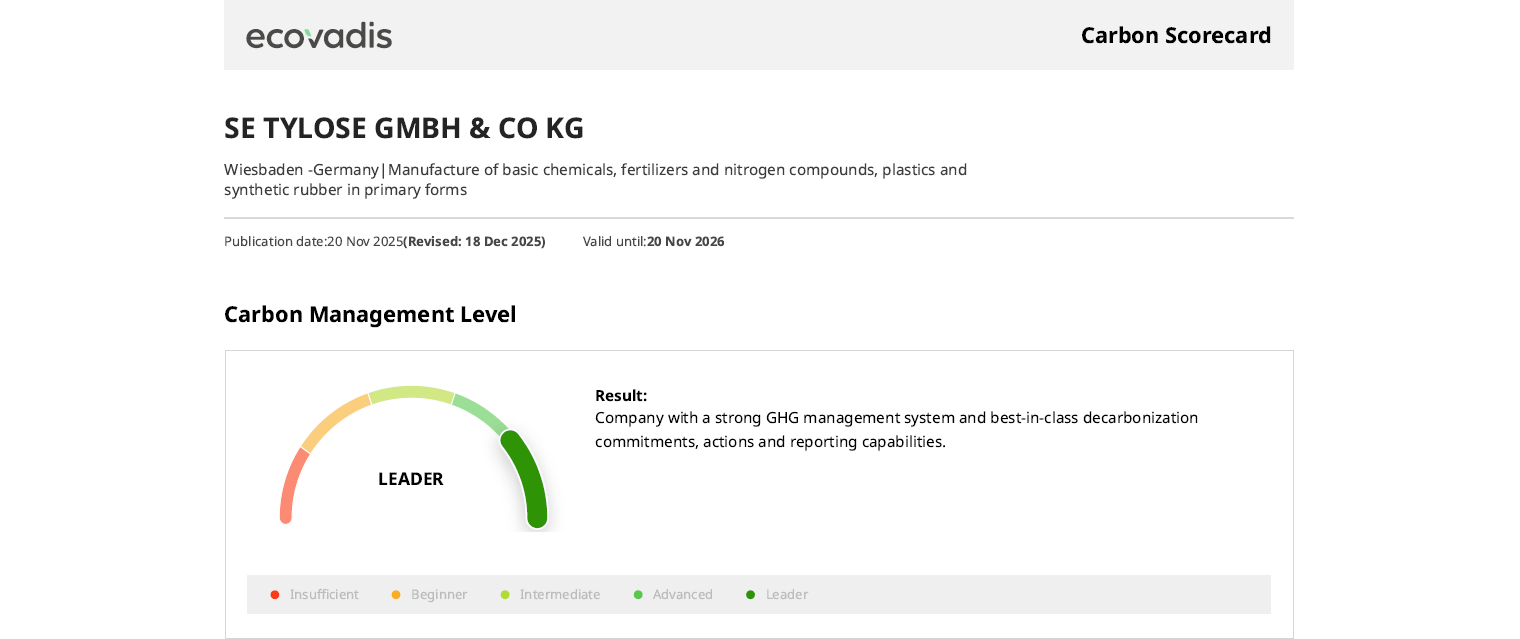Click the Intermediate legend label

[x=560, y=595]
